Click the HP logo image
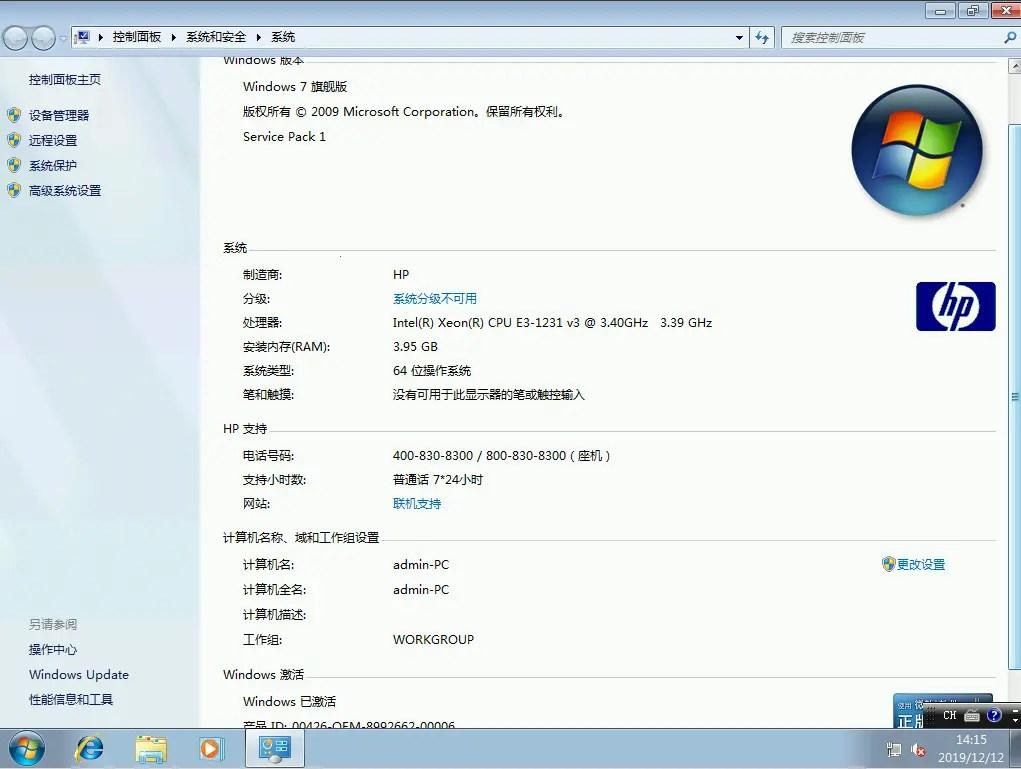Screen dimensions: 1021x769 [x=955, y=306]
